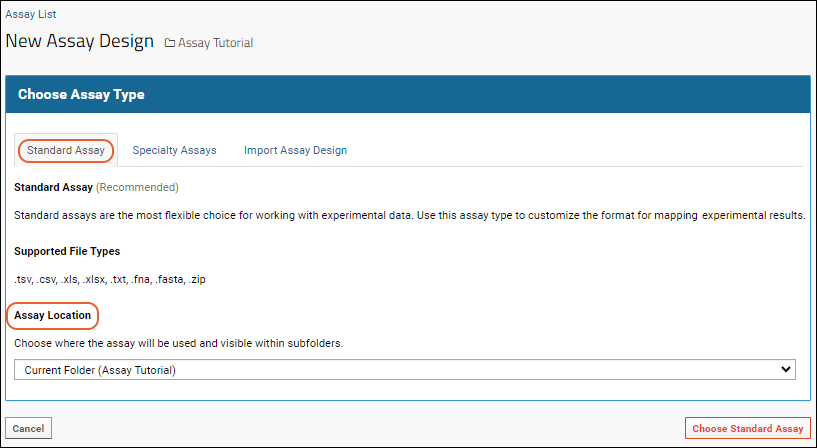Select the Standard Assay tab

click(66, 151)
